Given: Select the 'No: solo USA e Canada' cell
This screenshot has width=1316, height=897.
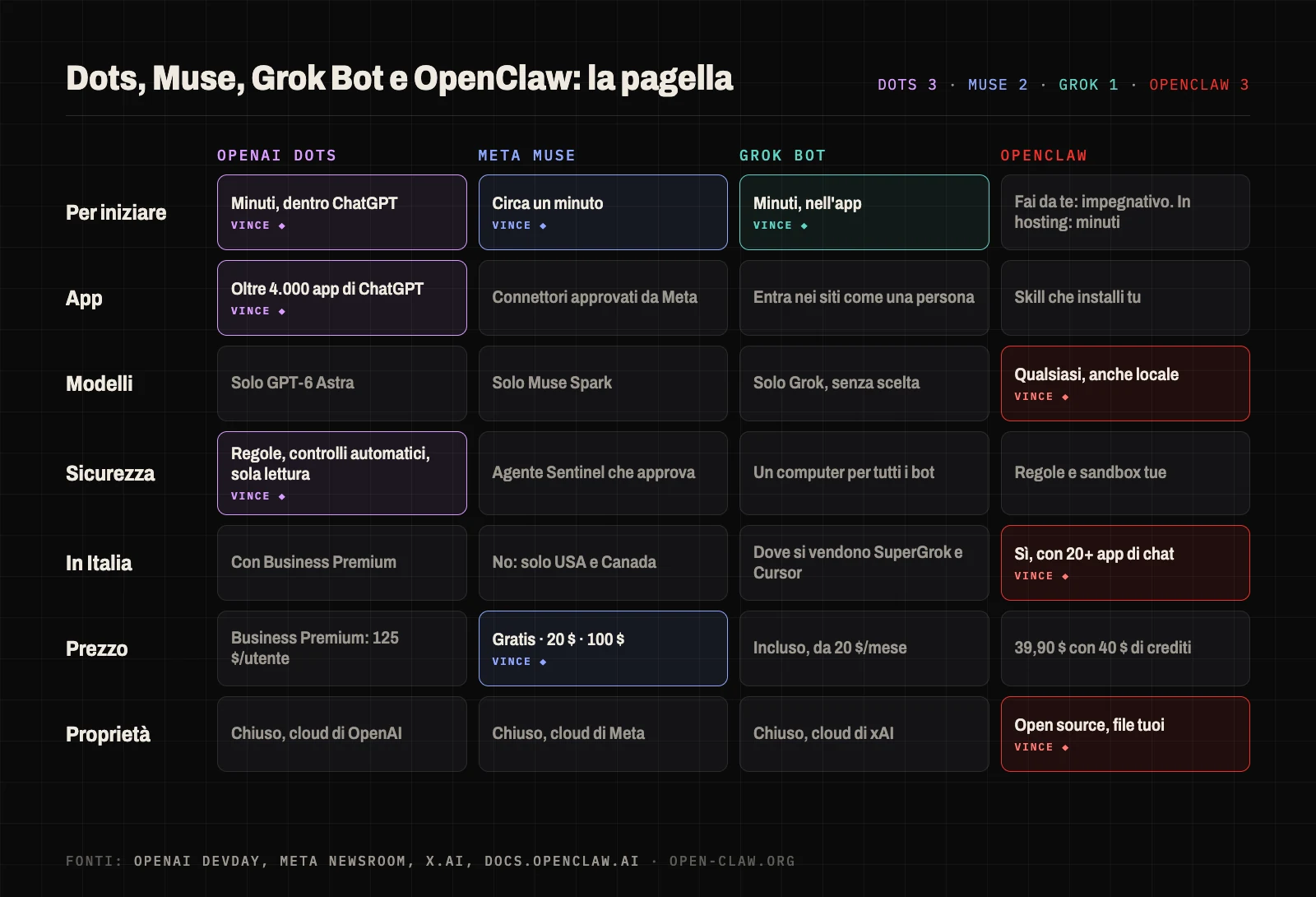Looking at the screenshot, I should tap(603, 563).
